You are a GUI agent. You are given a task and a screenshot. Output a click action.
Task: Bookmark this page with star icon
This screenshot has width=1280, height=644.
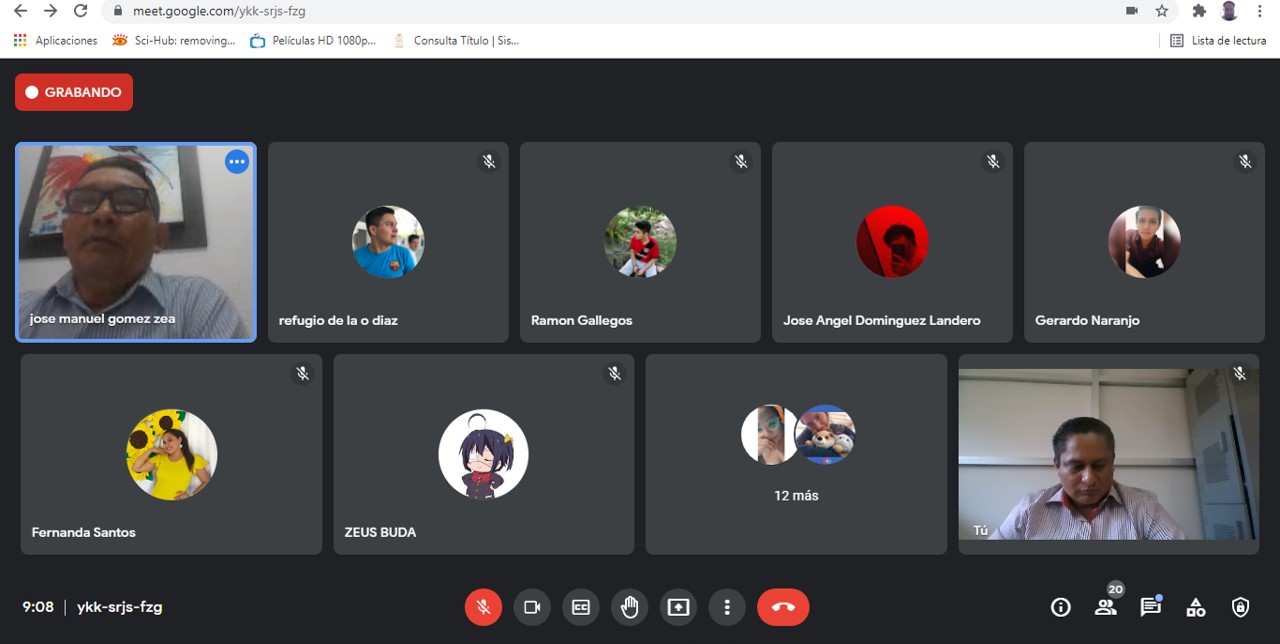(x=1161, y=11)
